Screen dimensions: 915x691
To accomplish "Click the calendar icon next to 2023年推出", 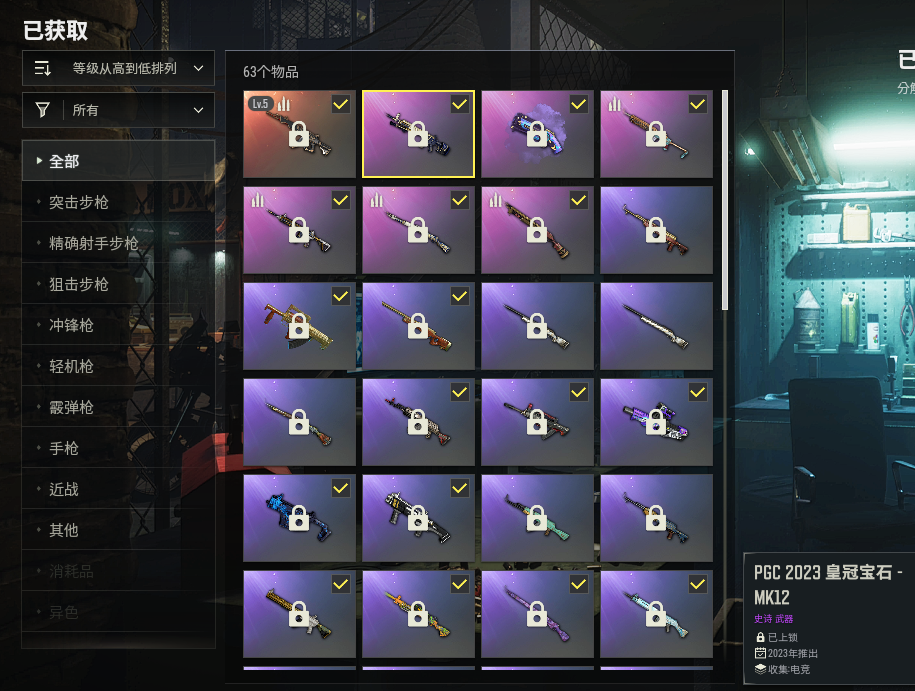I will [760, 653].
